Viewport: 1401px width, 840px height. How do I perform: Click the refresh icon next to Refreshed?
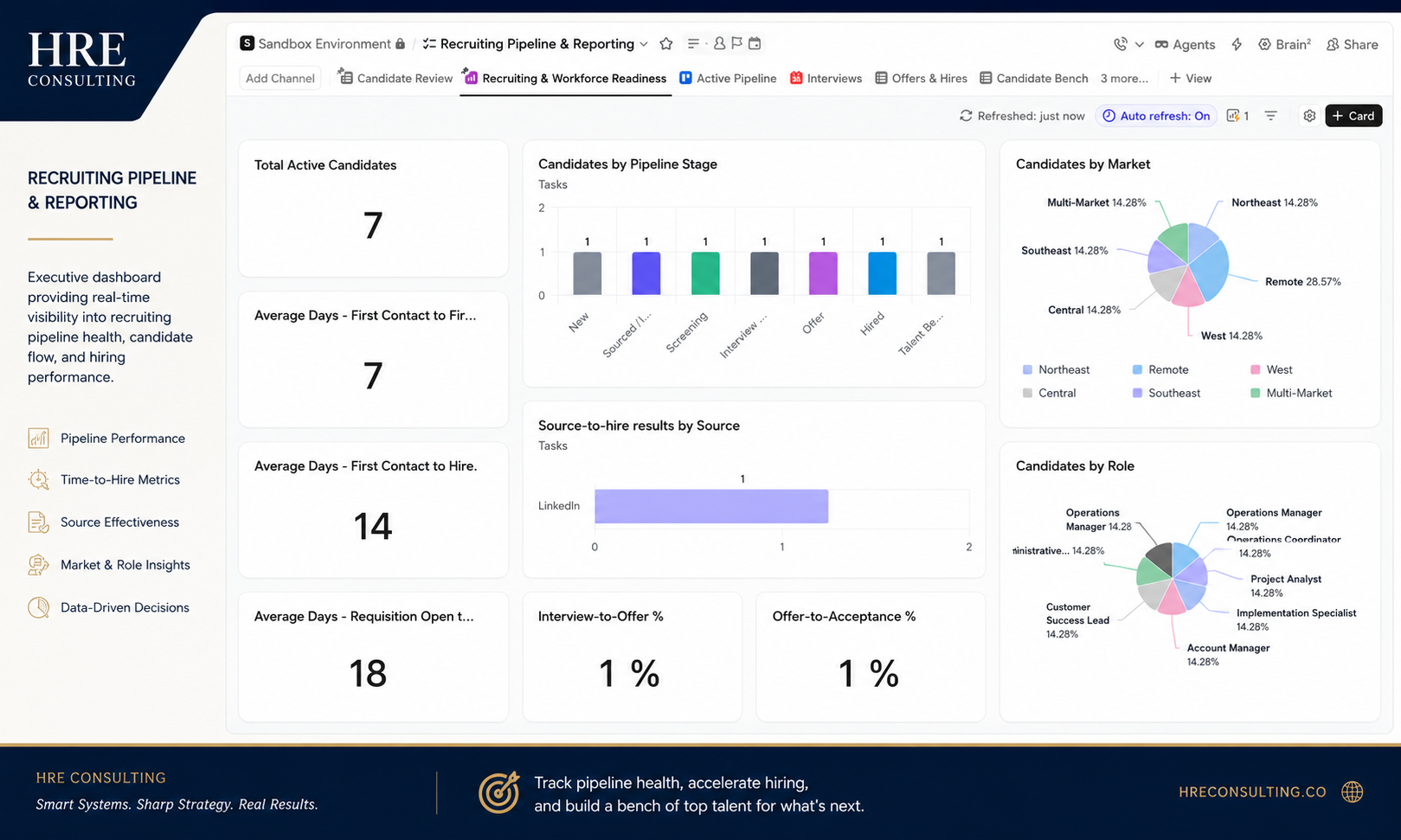pyautogui.click(x=966, y=116)
